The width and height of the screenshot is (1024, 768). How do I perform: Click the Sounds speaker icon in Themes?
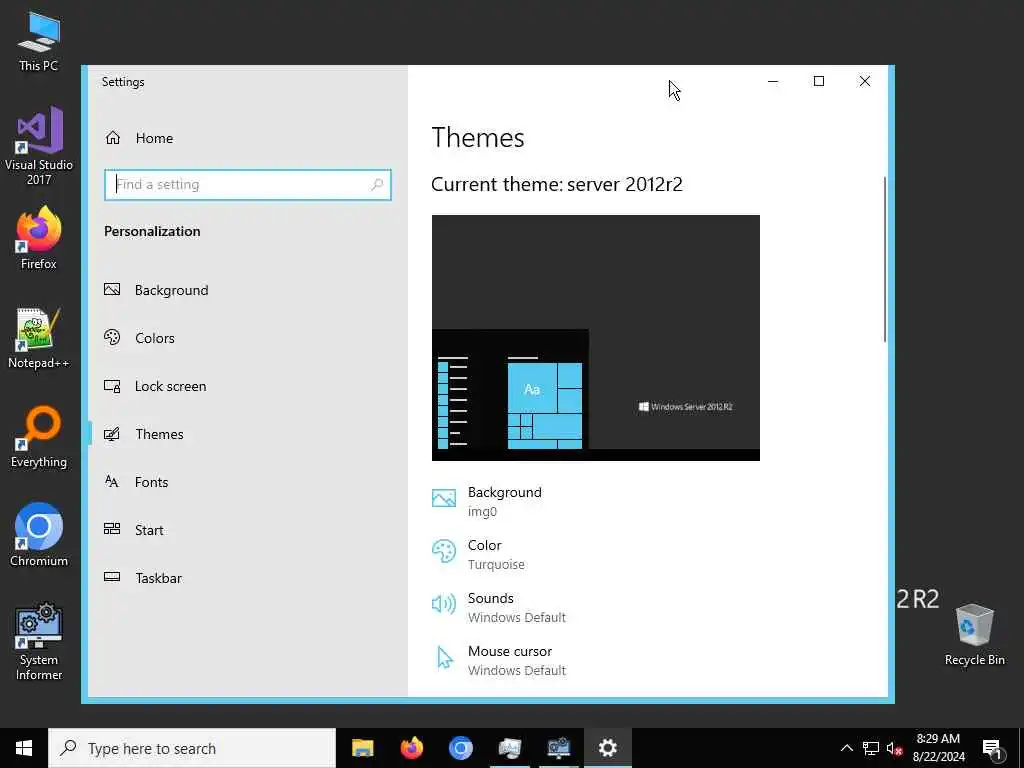[x=444, y=604]
